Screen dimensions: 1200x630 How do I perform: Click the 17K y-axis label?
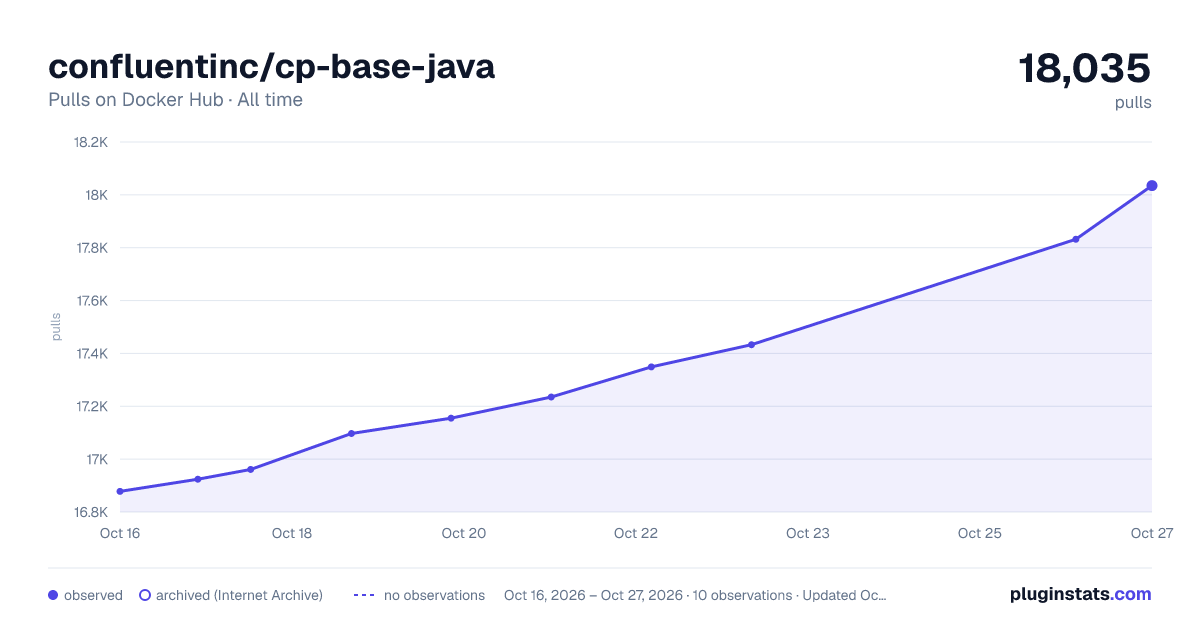pos(97,460)
